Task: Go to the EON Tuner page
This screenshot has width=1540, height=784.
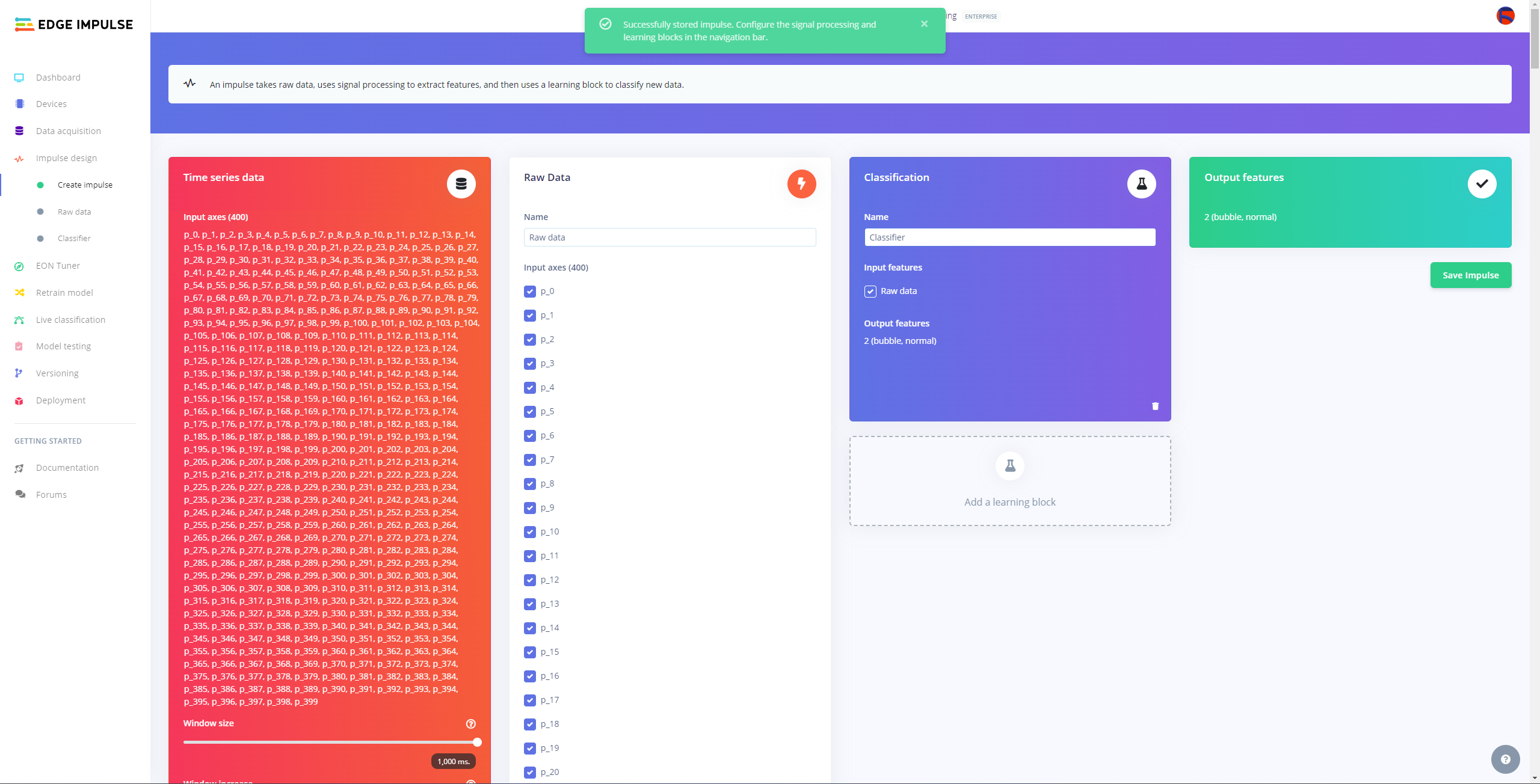Action: pyautogui.click(x=58, y=266)
